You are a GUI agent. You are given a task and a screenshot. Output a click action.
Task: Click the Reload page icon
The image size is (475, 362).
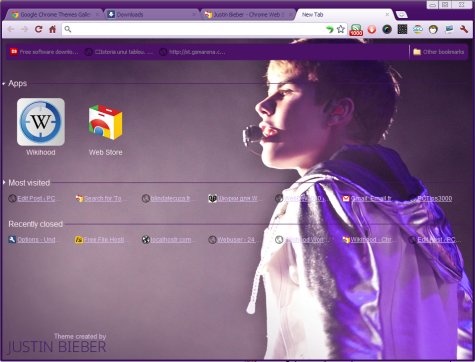[39, 29]
